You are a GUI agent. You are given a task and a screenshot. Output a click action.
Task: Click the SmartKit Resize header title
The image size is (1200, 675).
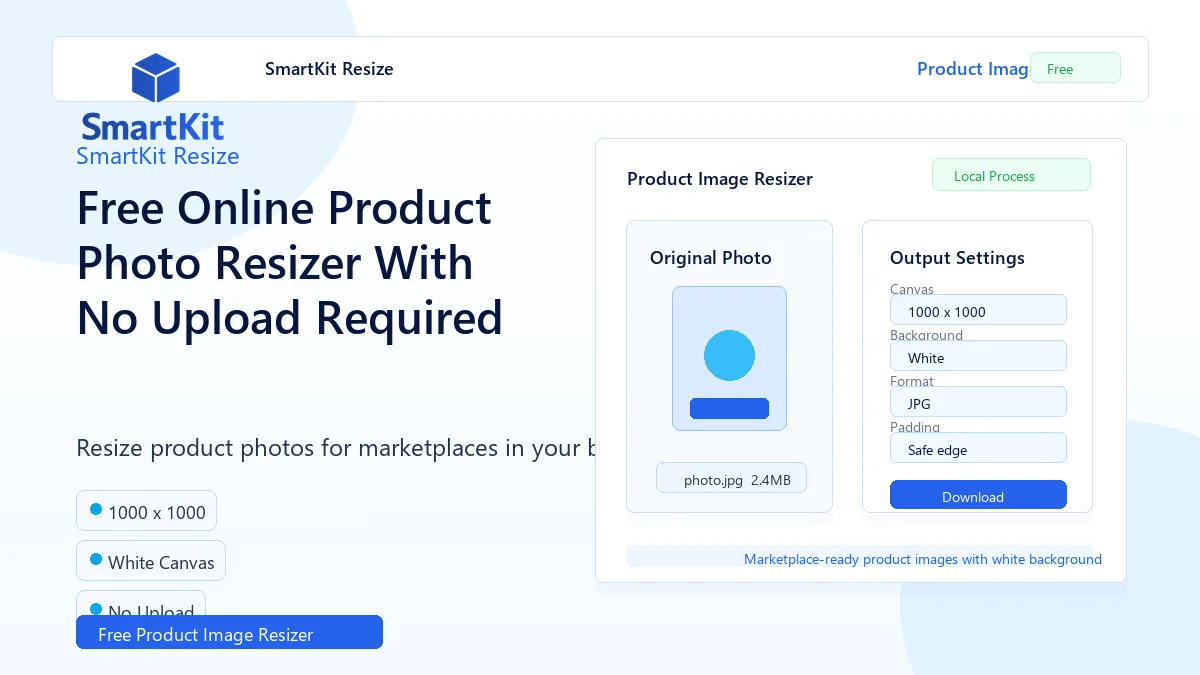[x=329, y=69]
